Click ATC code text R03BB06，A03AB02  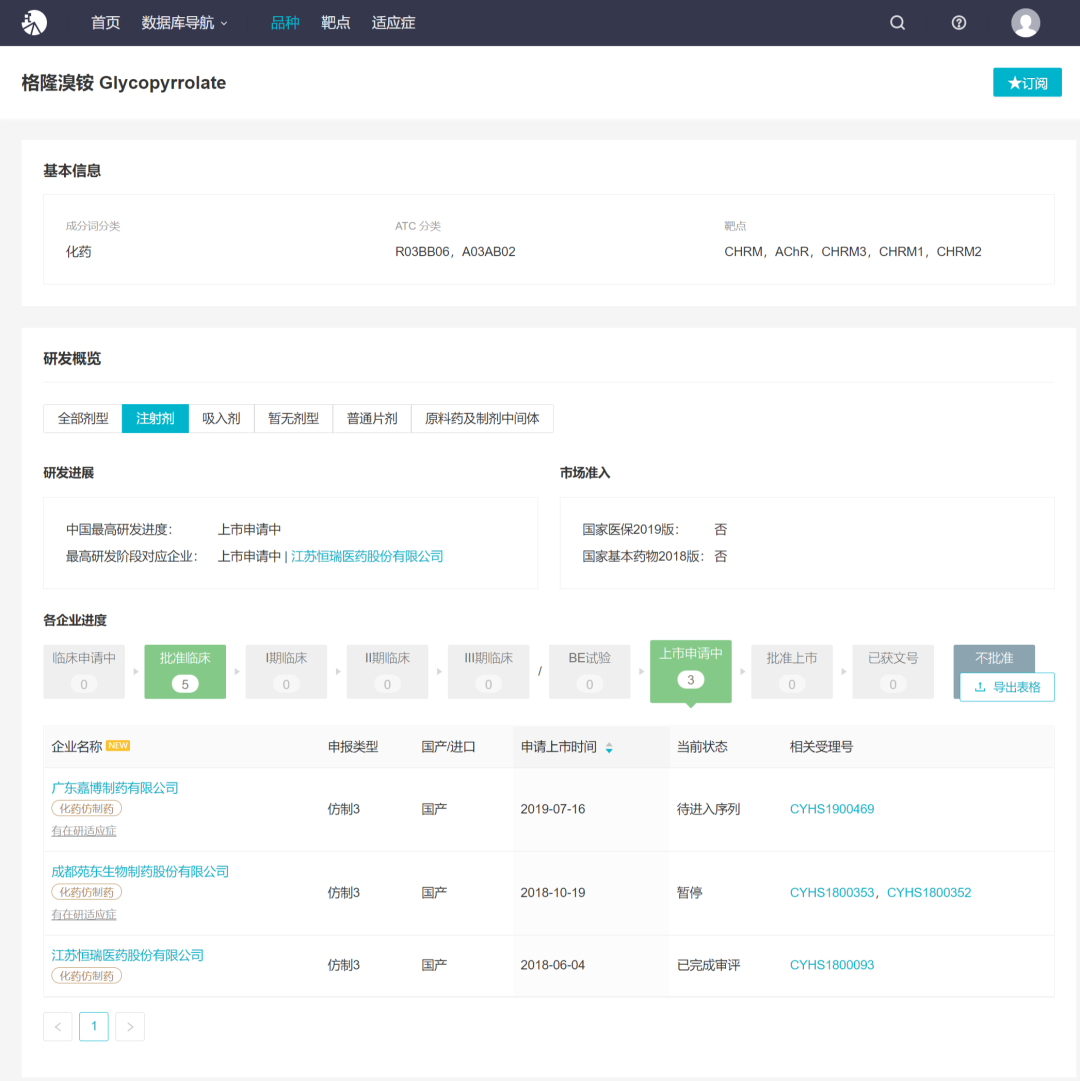(x=455, y=252)
